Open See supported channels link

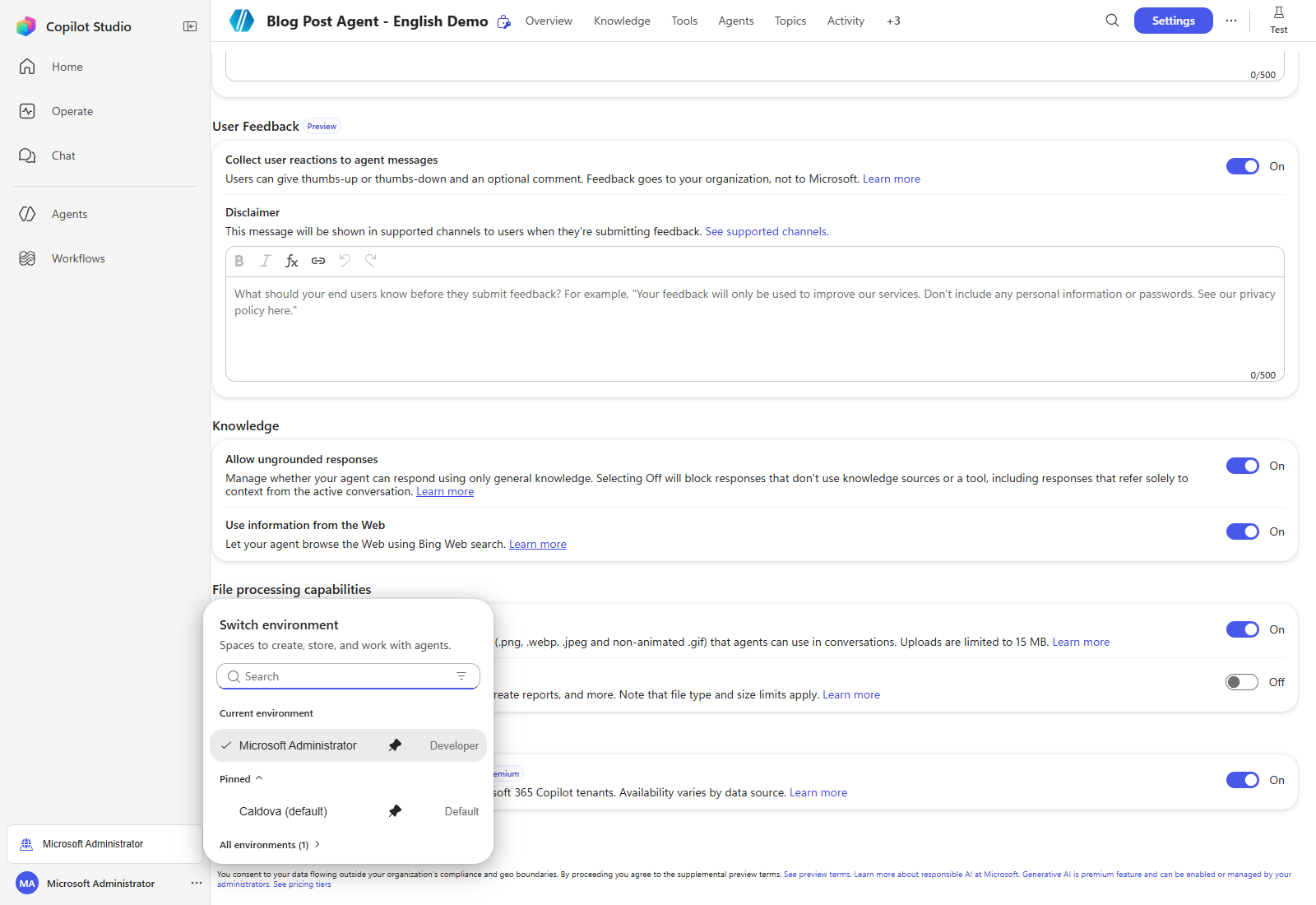767,231
